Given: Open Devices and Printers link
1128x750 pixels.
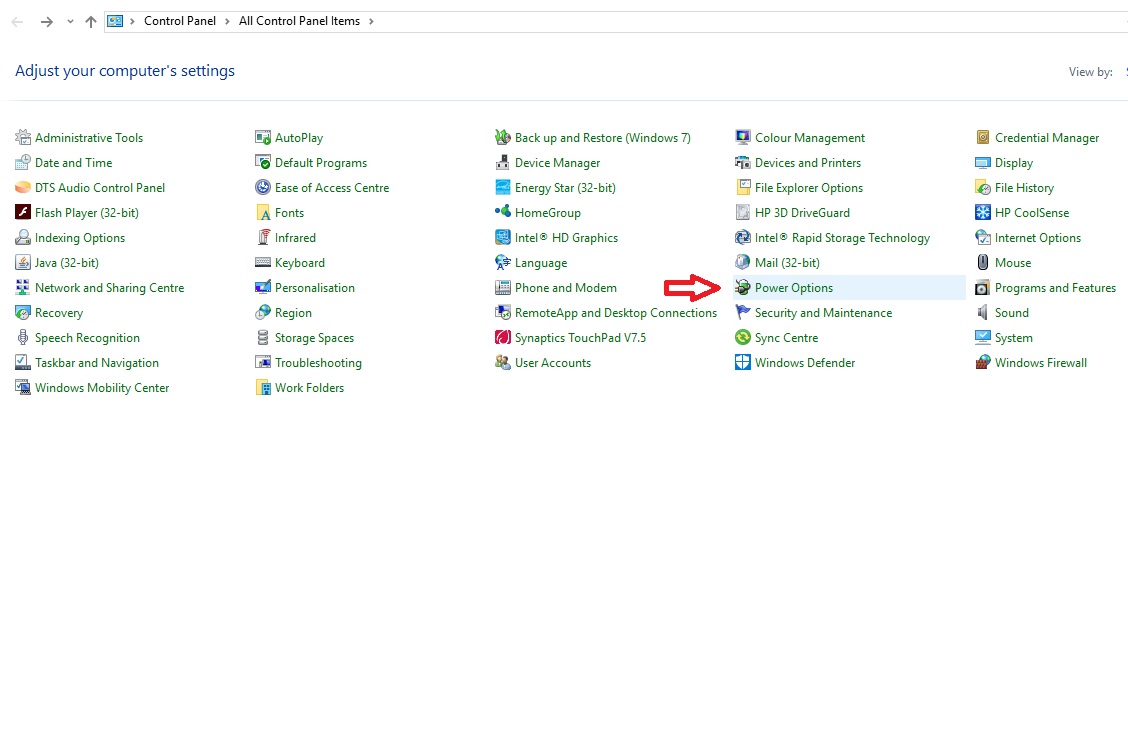Looking at the screenshot, I should pyautogui.click(x=808, y=163).
